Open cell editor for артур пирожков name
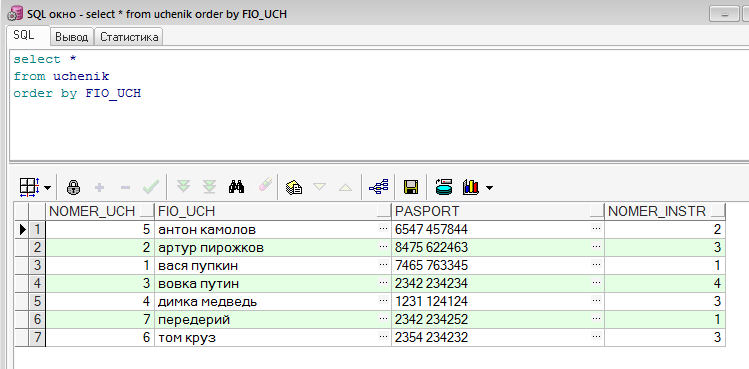The height and width of the screenshot is (369, 749). click(x=384, y=248)
